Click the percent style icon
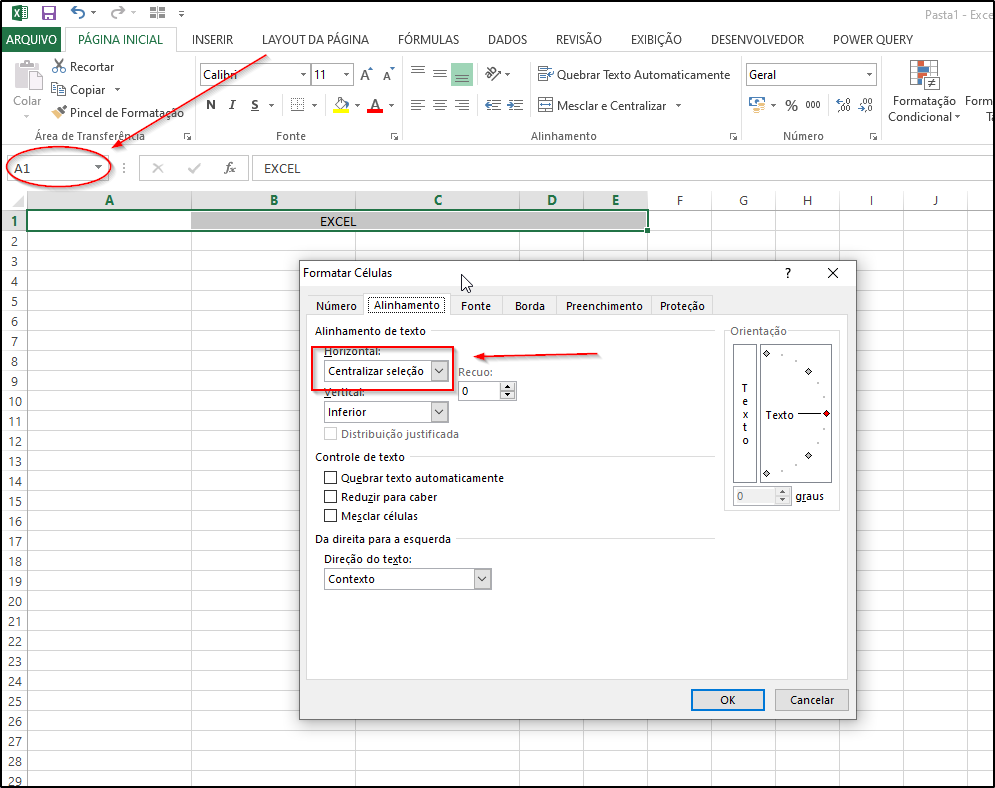Screen dimensions: 995x788 click(791, 105)
